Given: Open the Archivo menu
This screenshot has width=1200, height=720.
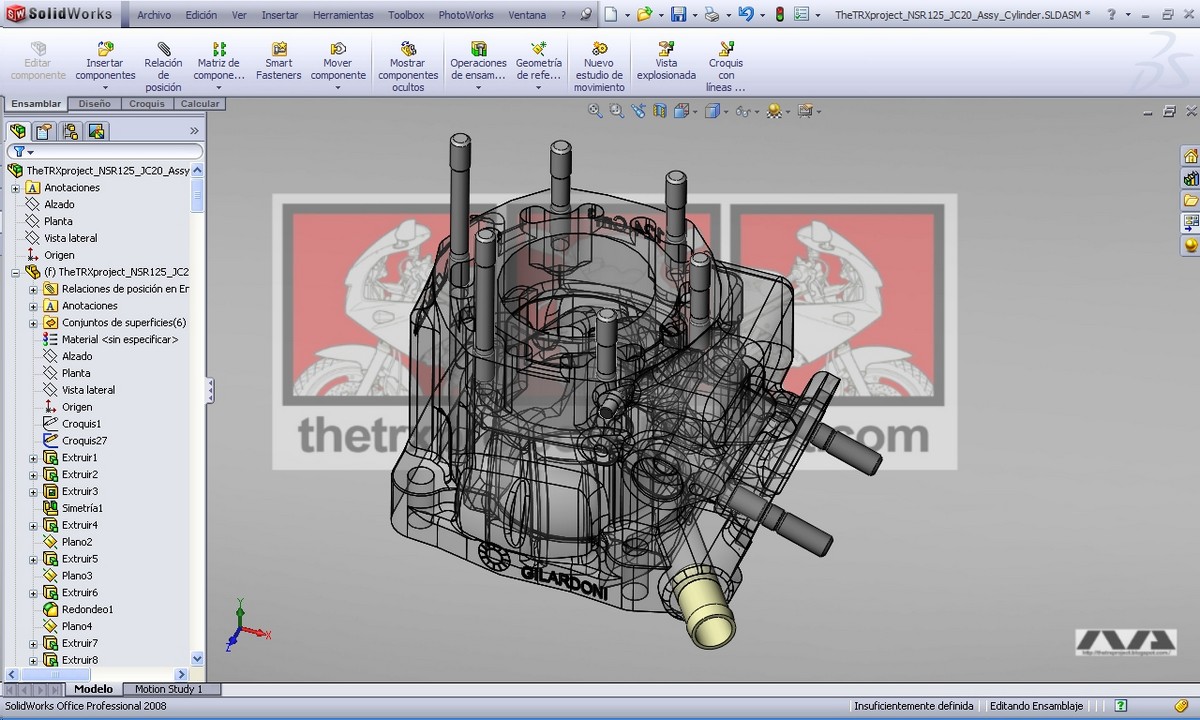Looking at the screenshot, I should [154, 15].
